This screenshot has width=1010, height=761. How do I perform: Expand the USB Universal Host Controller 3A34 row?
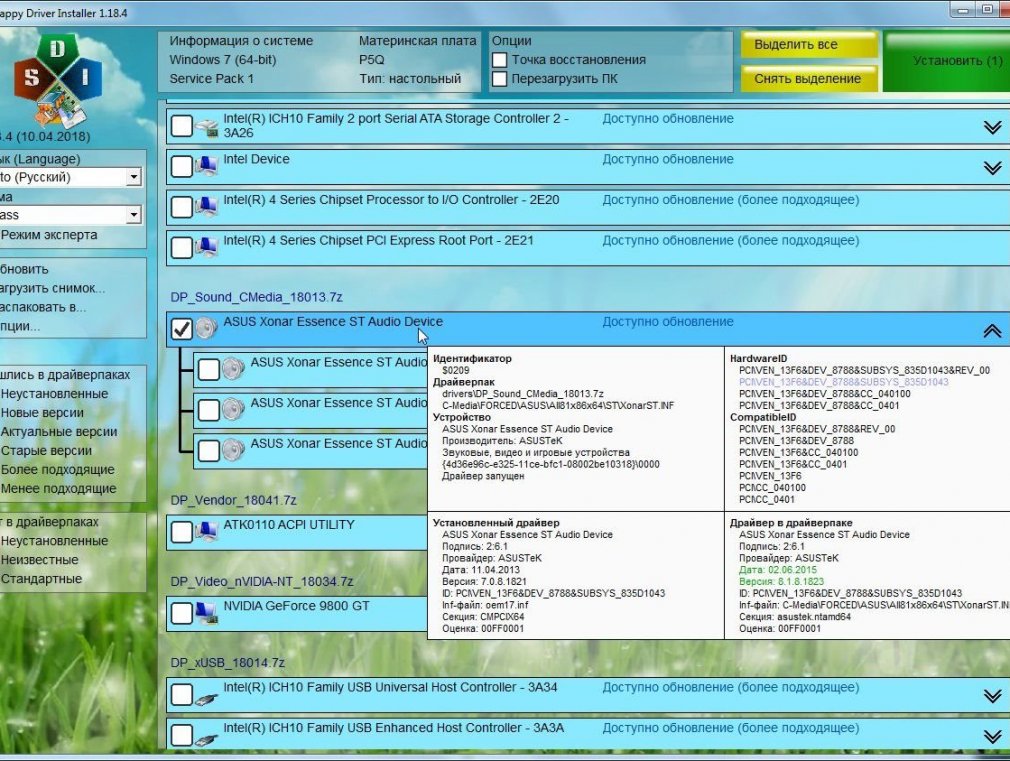pos(992,696)
